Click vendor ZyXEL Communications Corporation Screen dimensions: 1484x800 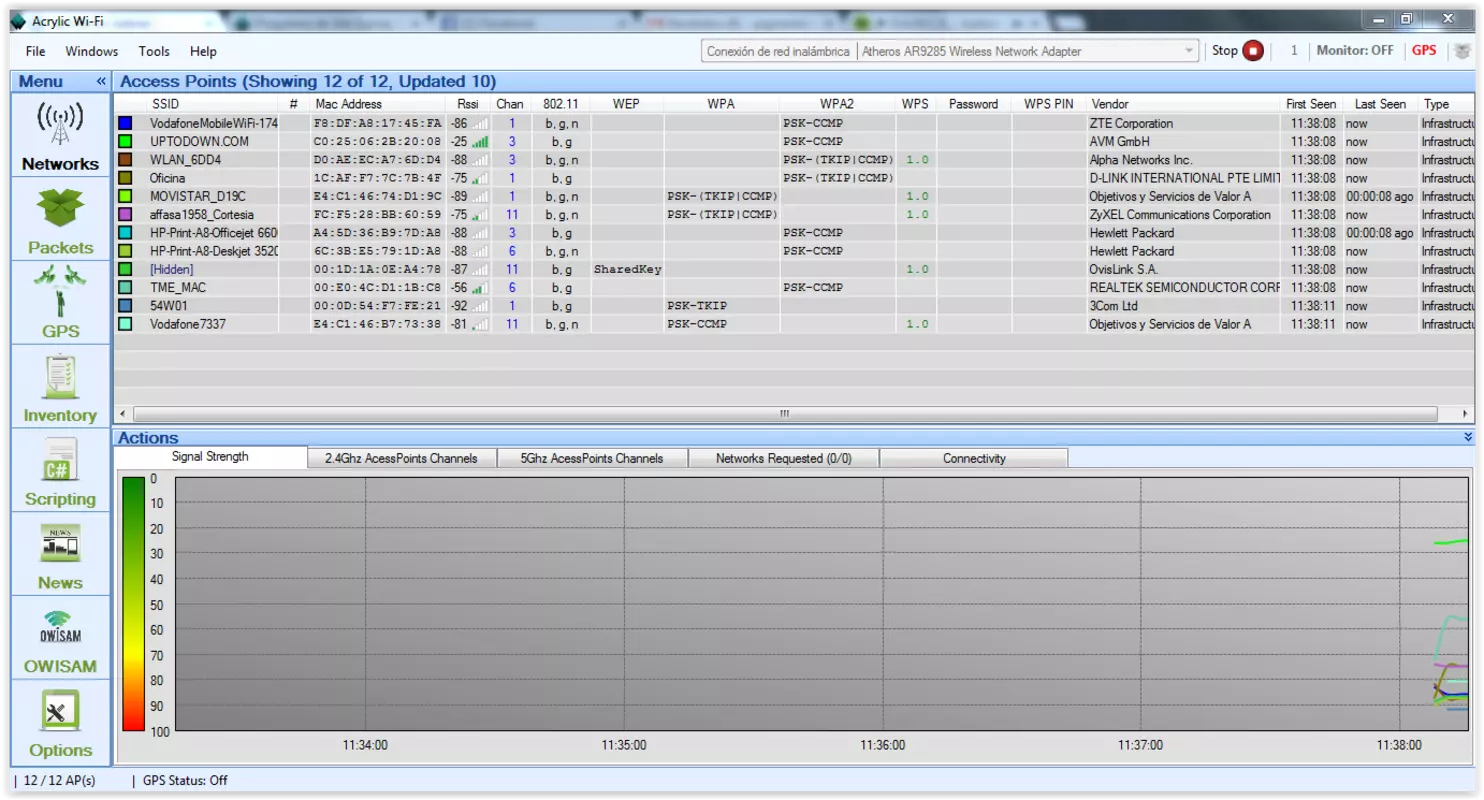1180,215
